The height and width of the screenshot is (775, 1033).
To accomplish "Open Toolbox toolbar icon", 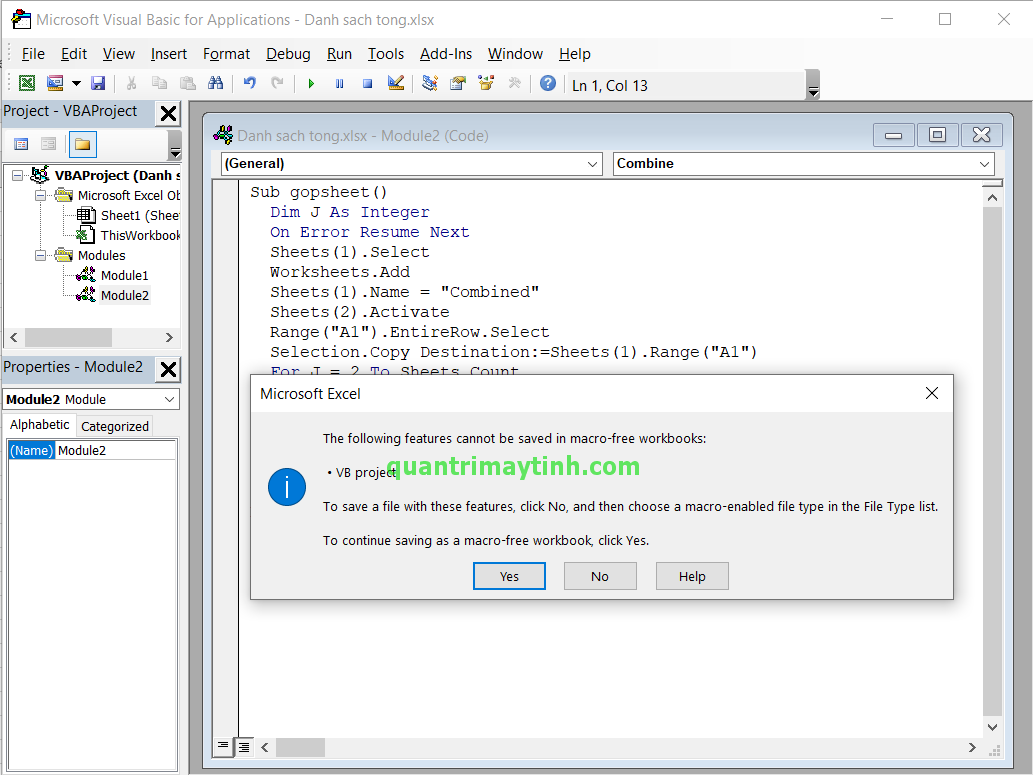I will [x=515, y=83].
